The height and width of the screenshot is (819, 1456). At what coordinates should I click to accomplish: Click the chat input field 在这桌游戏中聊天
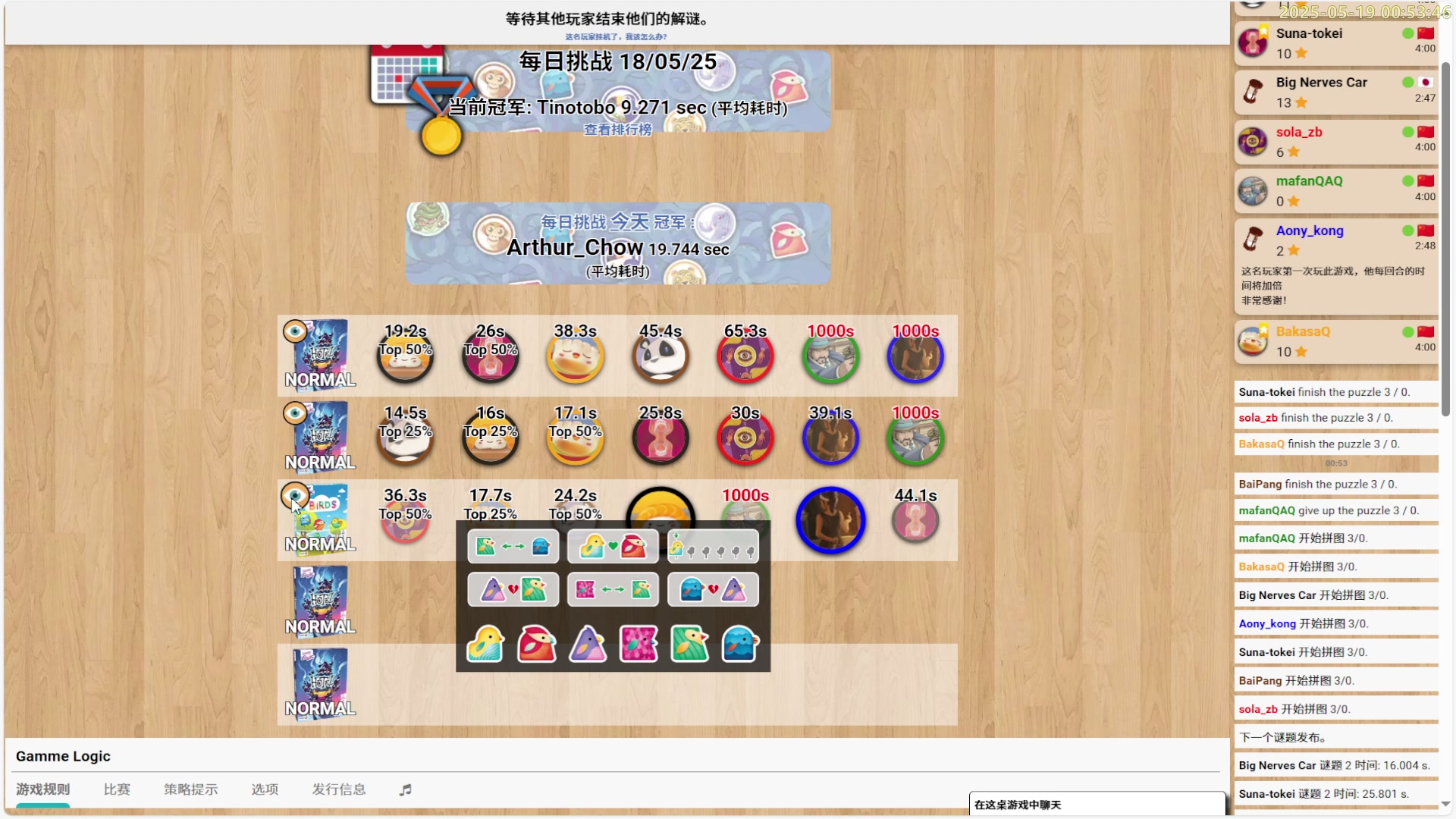(1097, 805)
